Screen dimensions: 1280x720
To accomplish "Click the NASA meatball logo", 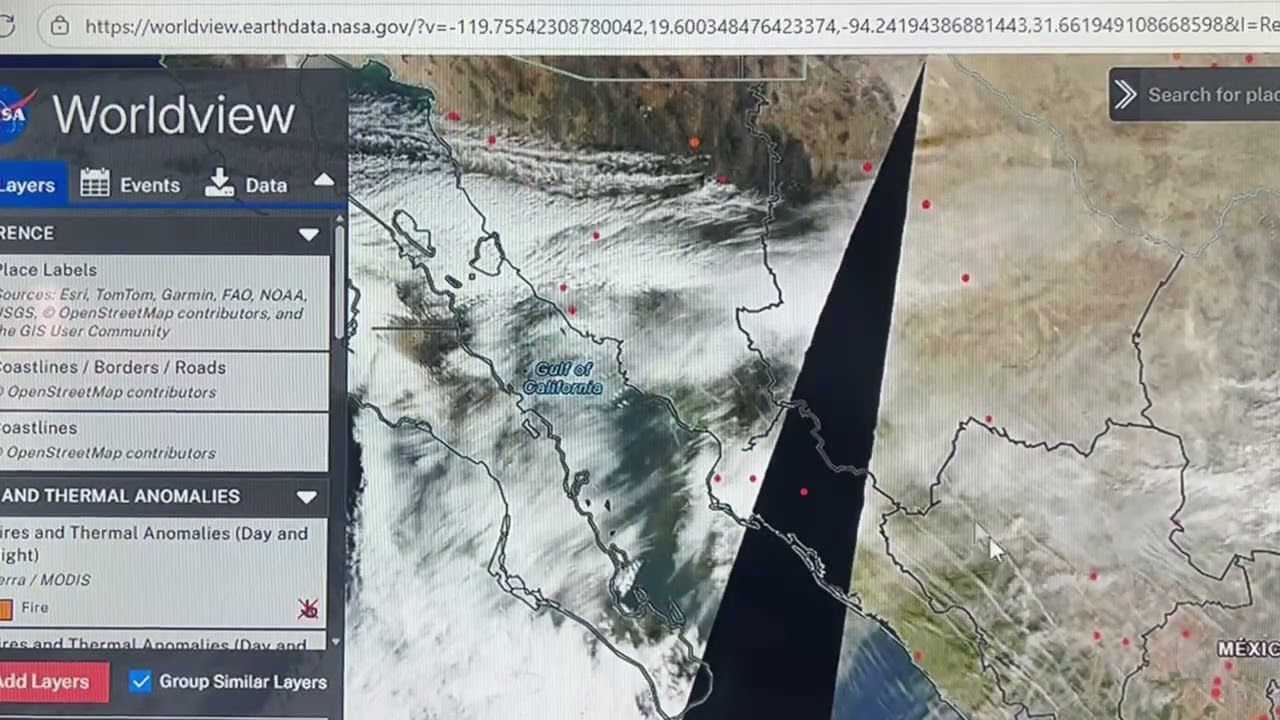I will point(16,116).
